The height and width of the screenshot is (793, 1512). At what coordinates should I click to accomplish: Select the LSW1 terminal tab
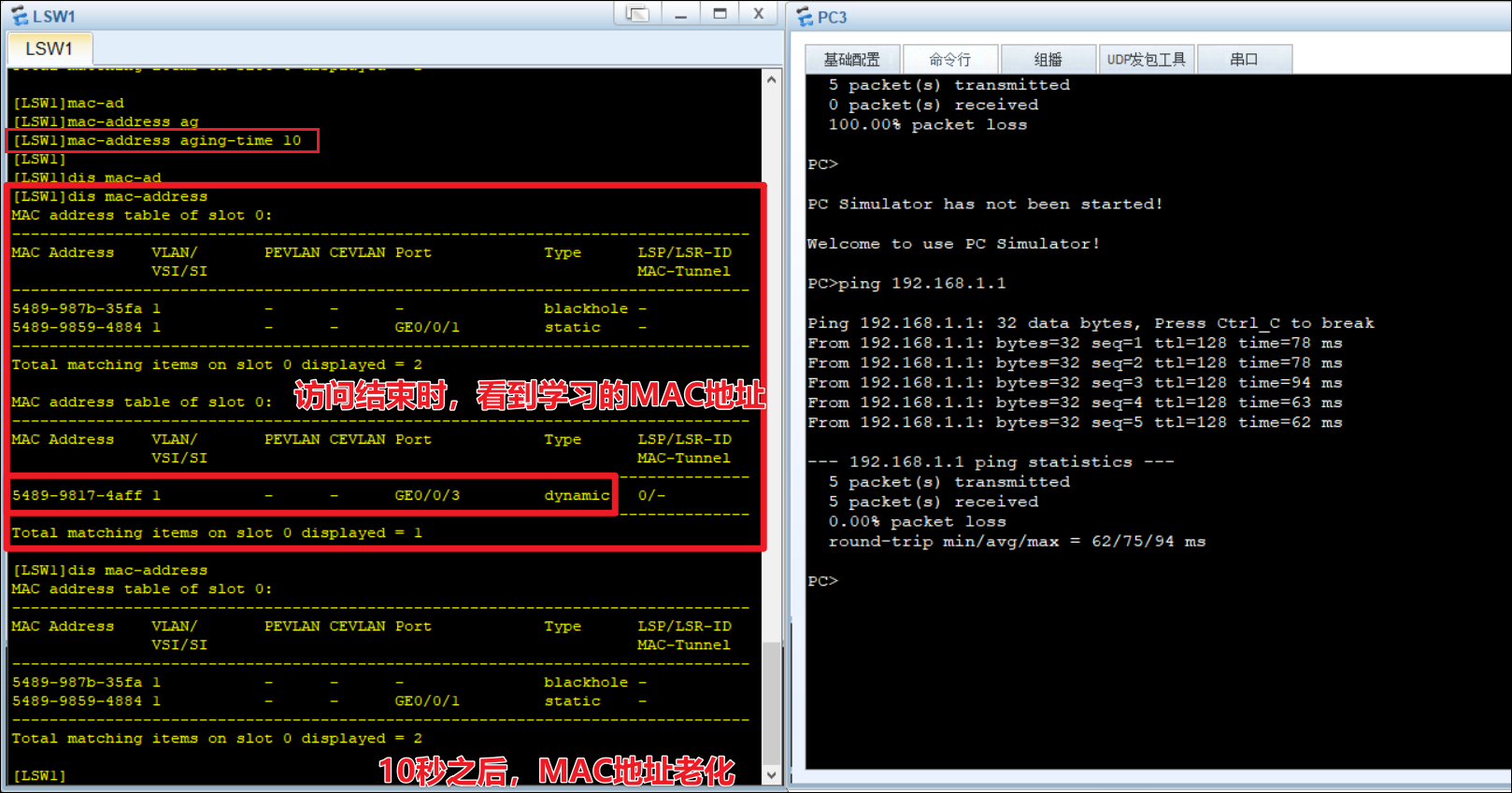coord(50,49)
